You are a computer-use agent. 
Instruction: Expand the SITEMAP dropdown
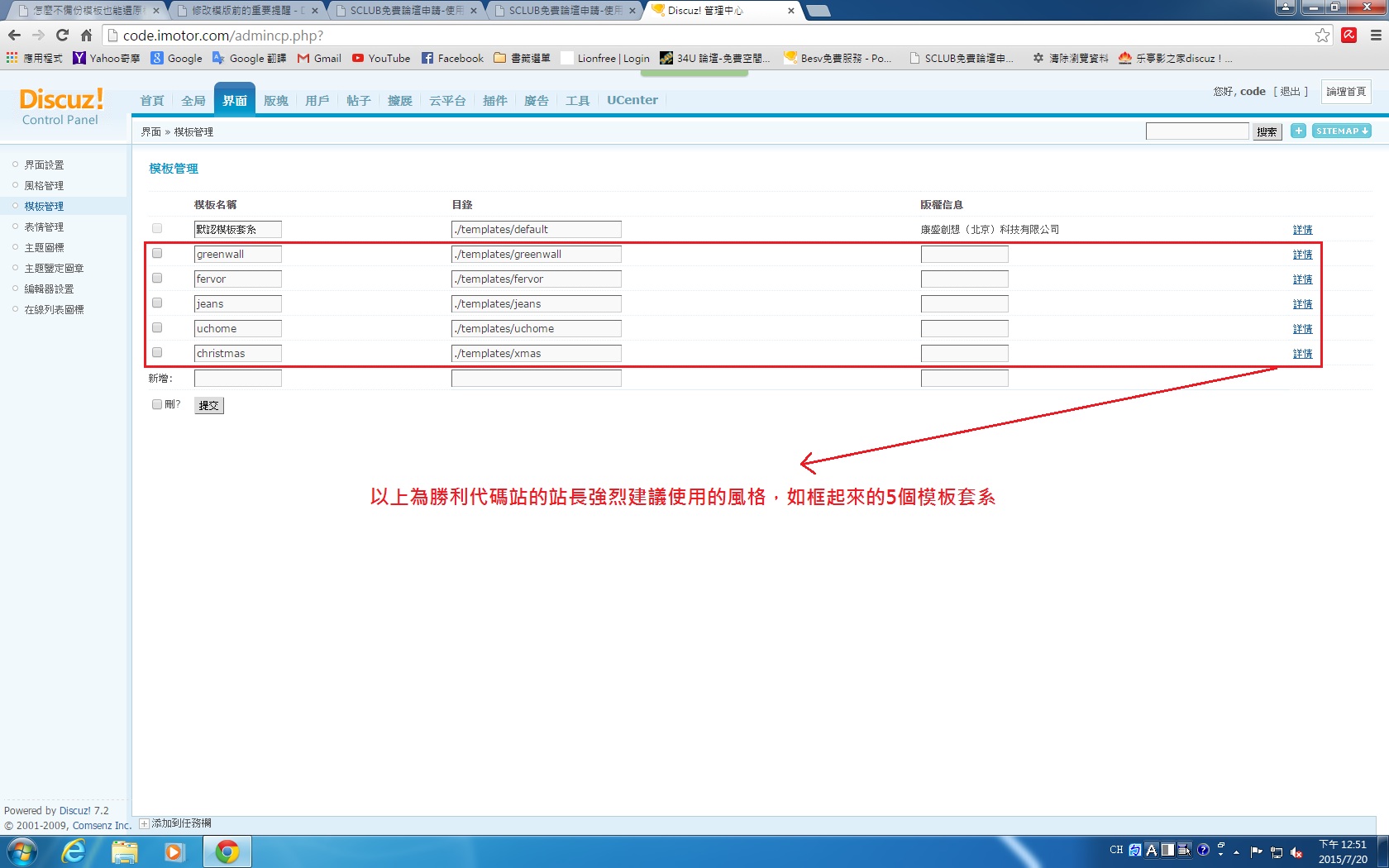(x=1341, y=131)
